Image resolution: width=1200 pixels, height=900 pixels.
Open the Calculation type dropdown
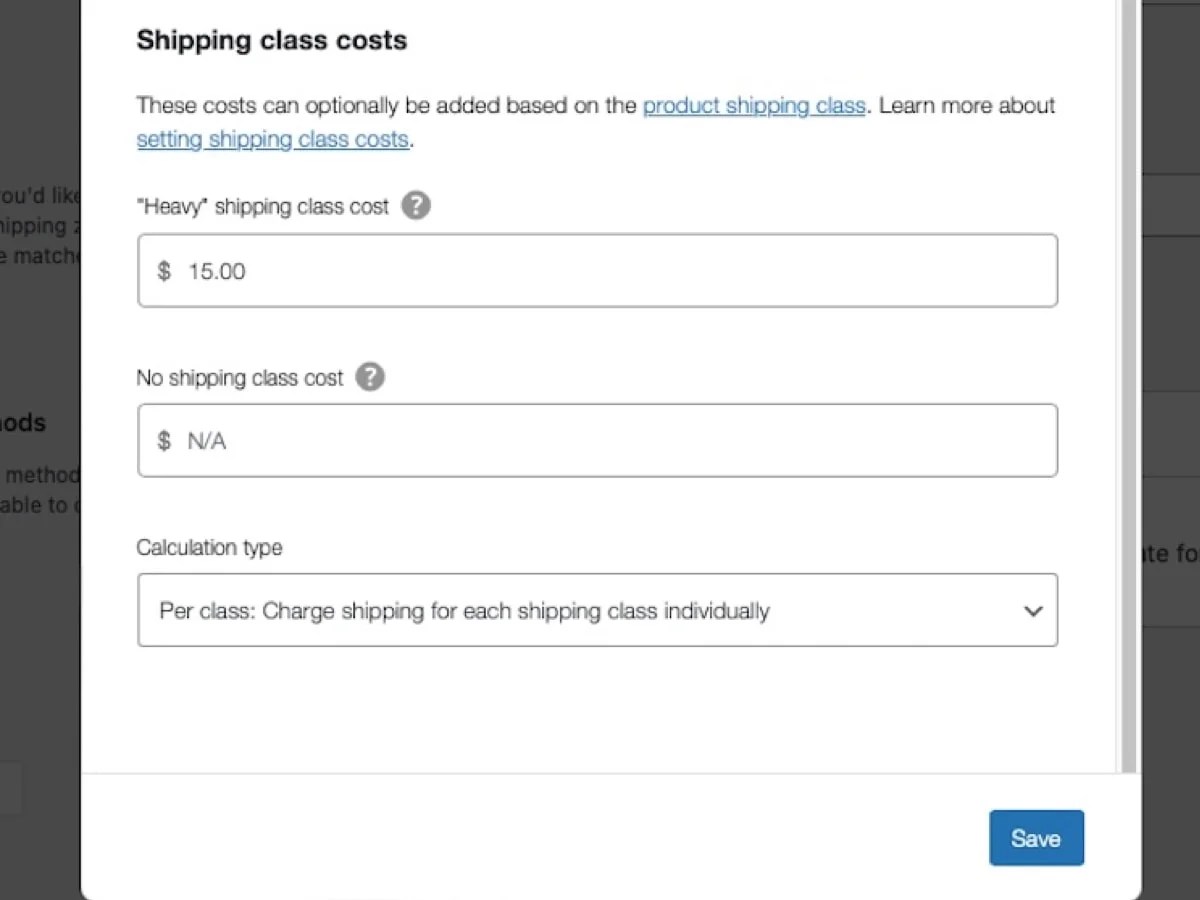[598, 610]
